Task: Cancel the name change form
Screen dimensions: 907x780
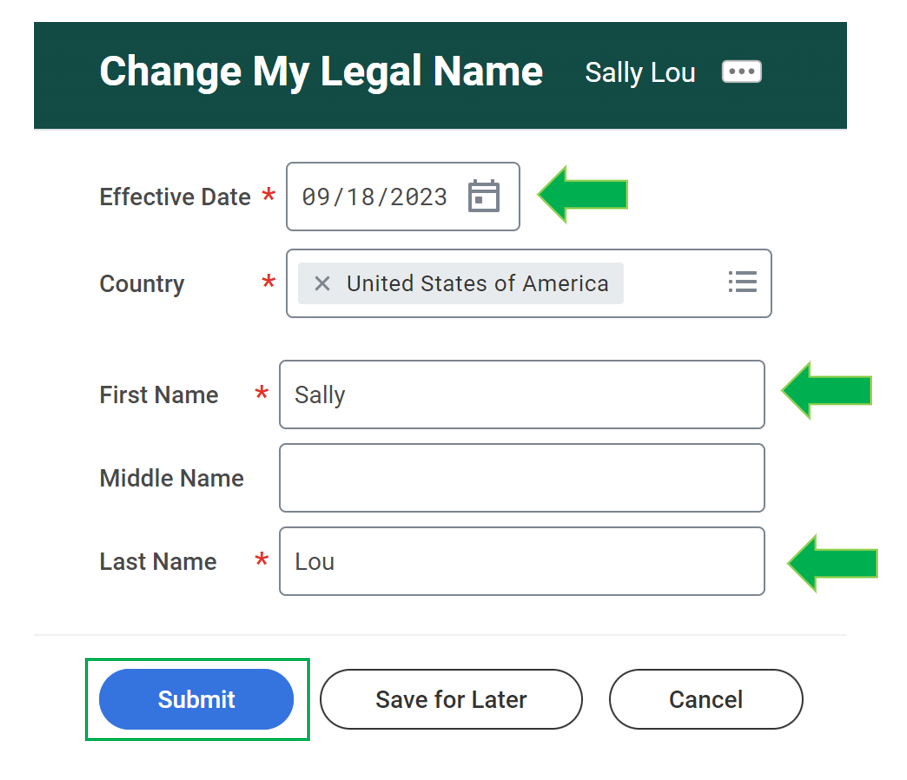Action: (x=705, y=699)
